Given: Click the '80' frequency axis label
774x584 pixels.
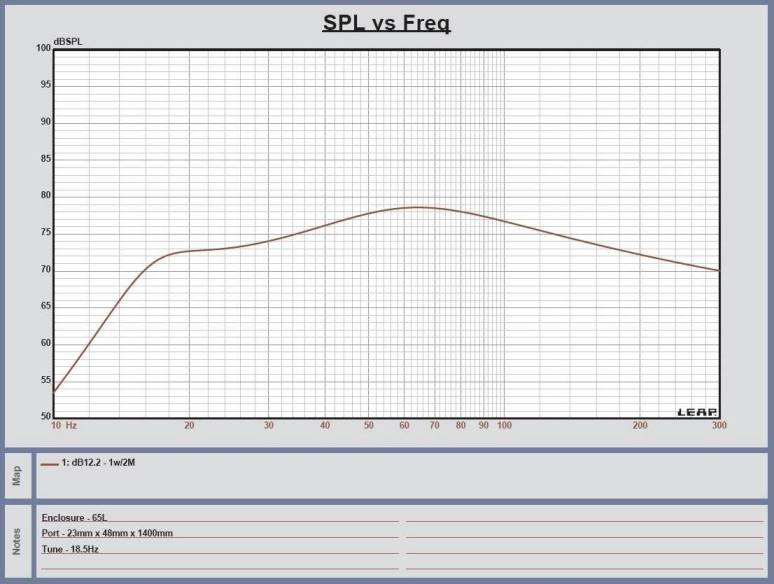Looking at the screenshot, I should tap(461, 425).
